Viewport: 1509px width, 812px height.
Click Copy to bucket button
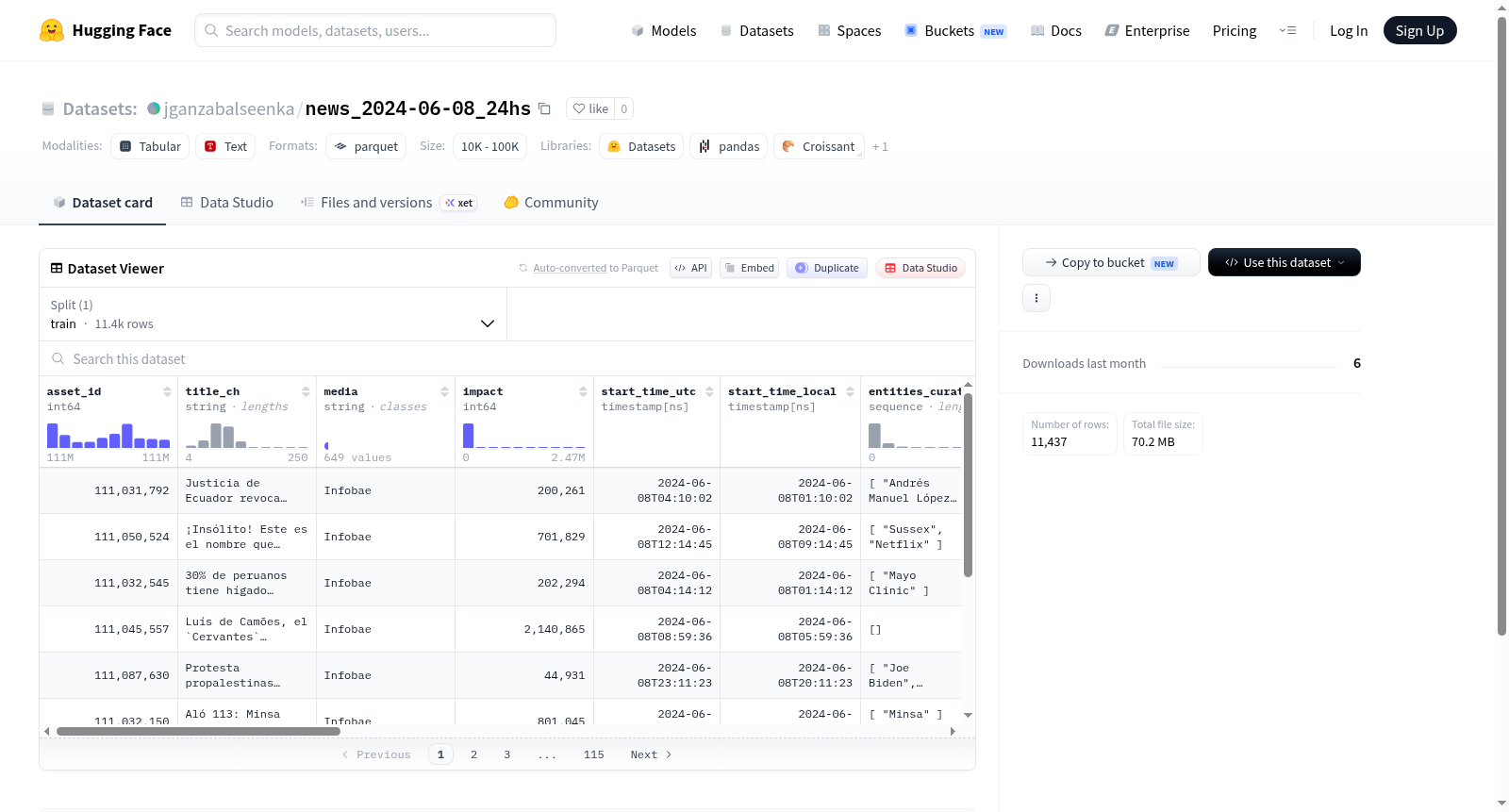click(1111, 262)
